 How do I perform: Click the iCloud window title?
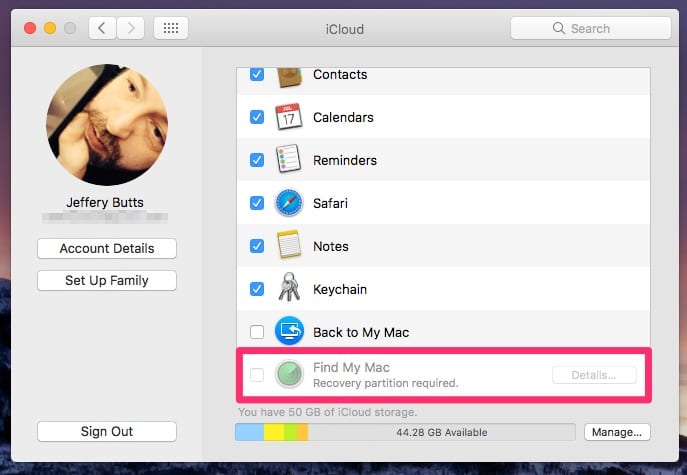pyautogui.click(x=344, y=29)
